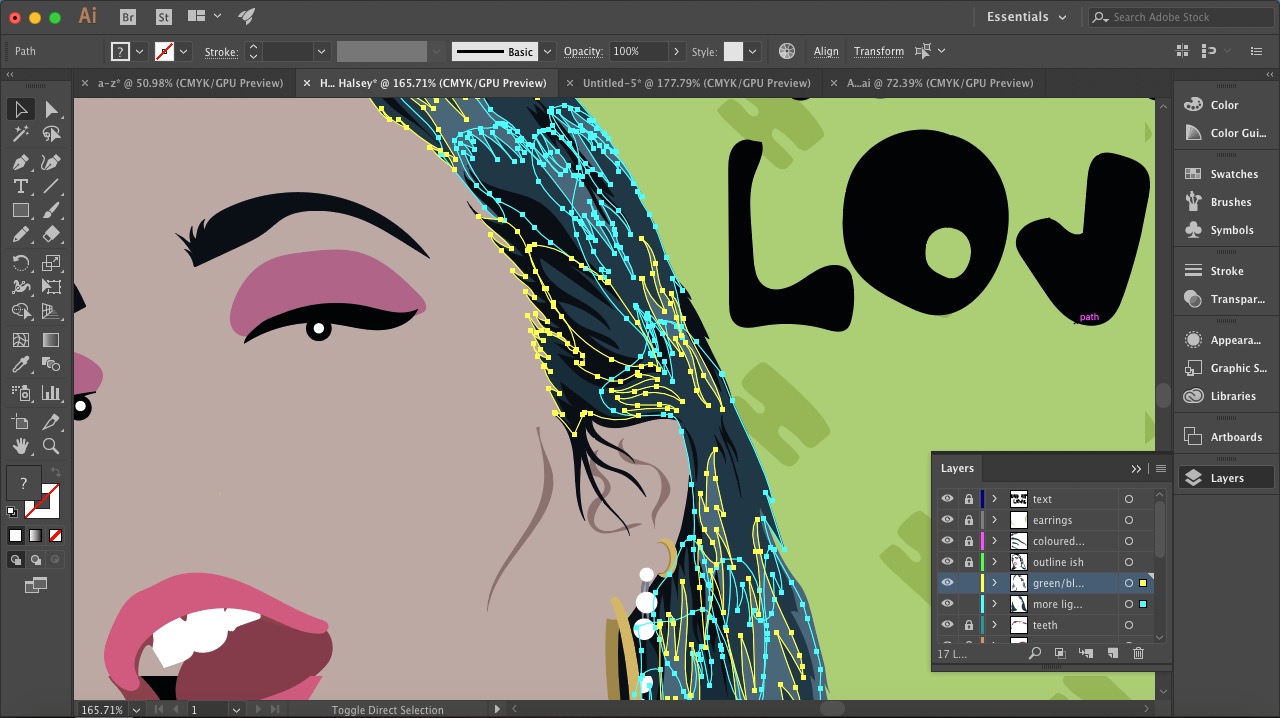Screen dimensions: 1280x718
Task: Select the Rectangle tool
Action: tap(21, 210)
